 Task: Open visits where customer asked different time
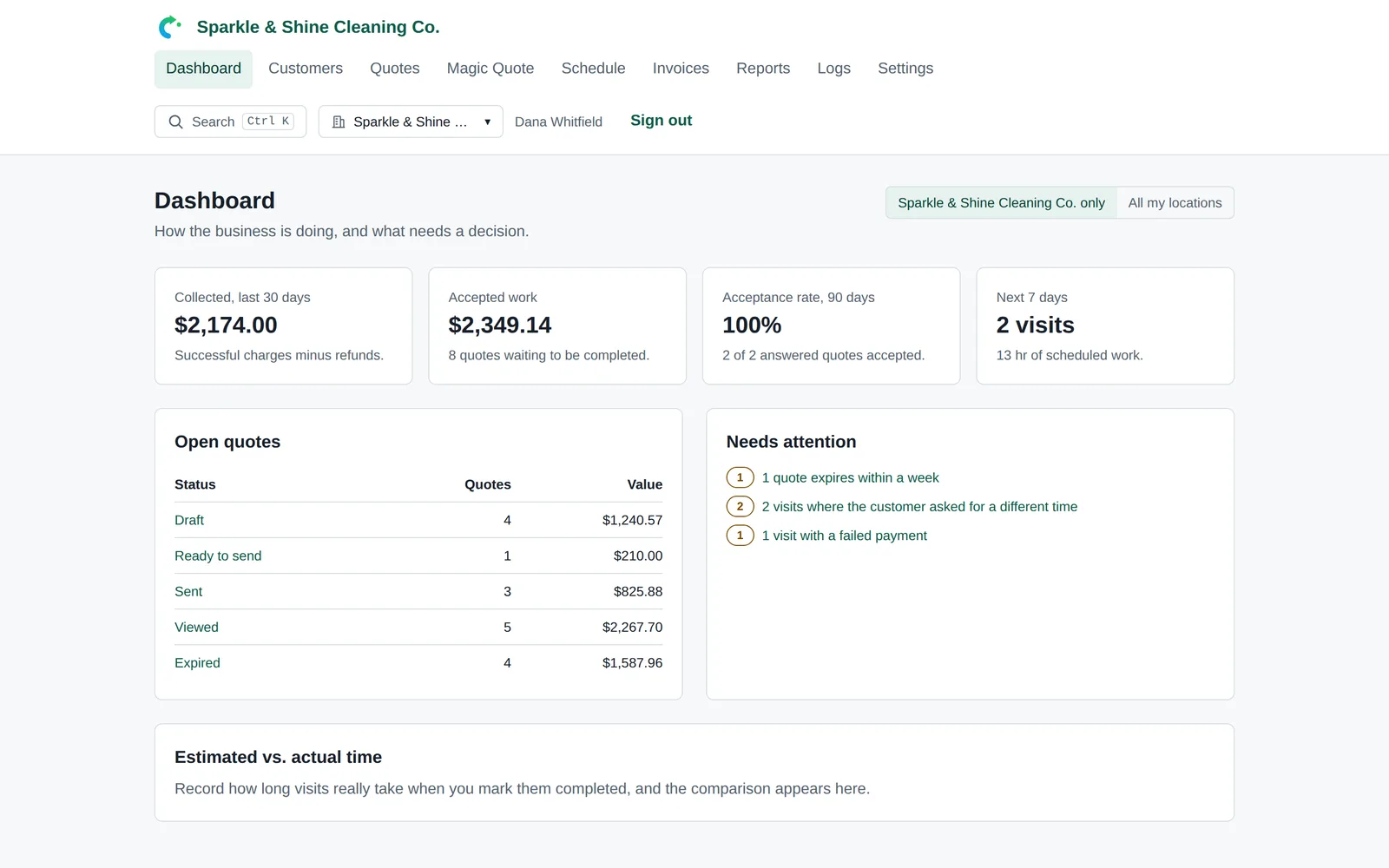(x=919, y=506)
